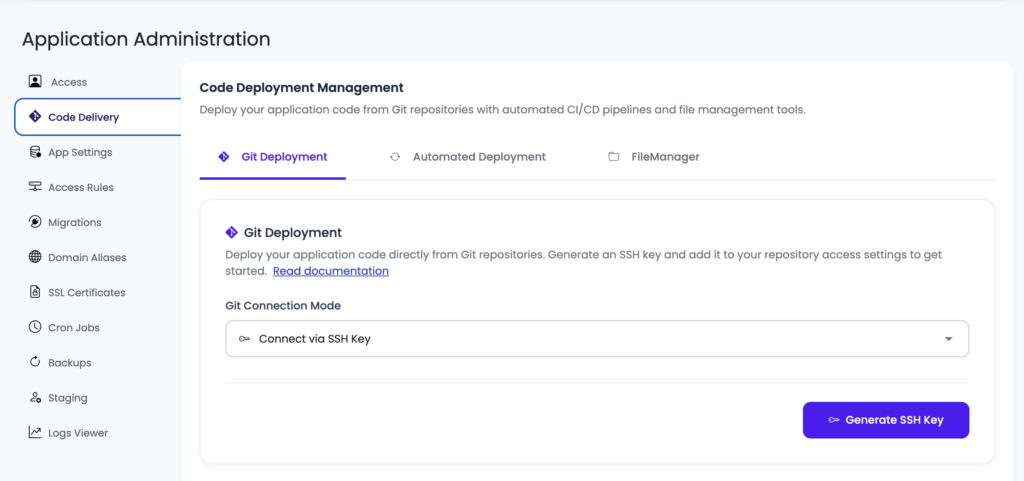Switch to the Automated Deployment tab
Viewport: 1024px width, 481px height.
(x=468, y=157)
